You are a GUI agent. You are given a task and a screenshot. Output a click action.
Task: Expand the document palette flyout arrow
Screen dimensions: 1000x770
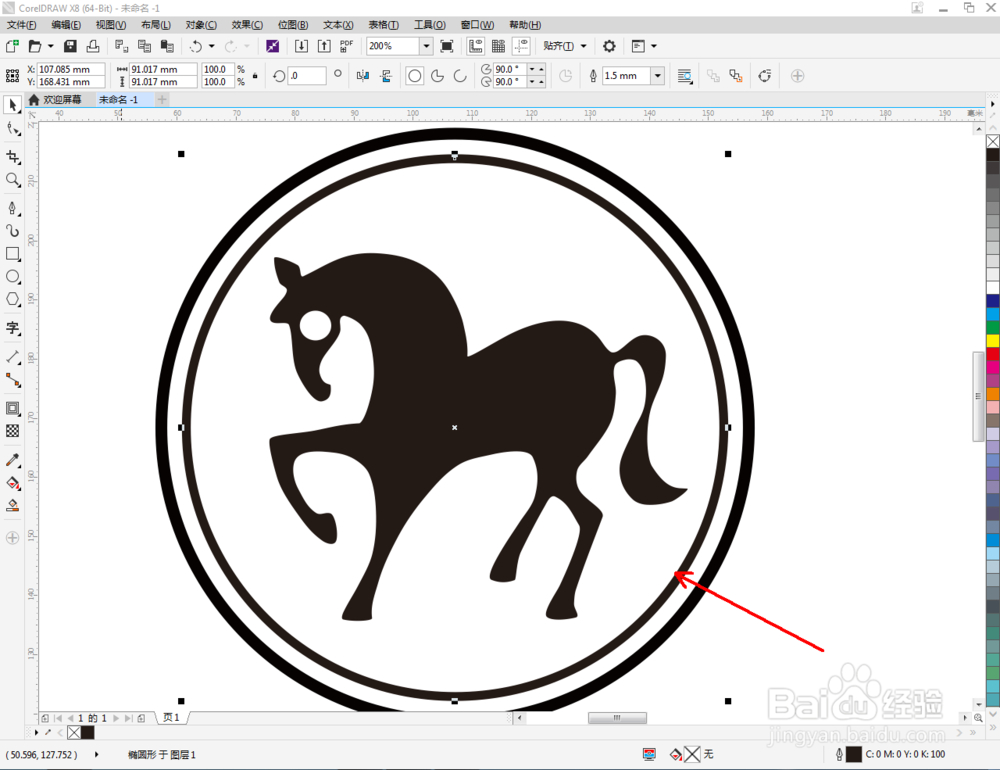click(x=36, y=732)
